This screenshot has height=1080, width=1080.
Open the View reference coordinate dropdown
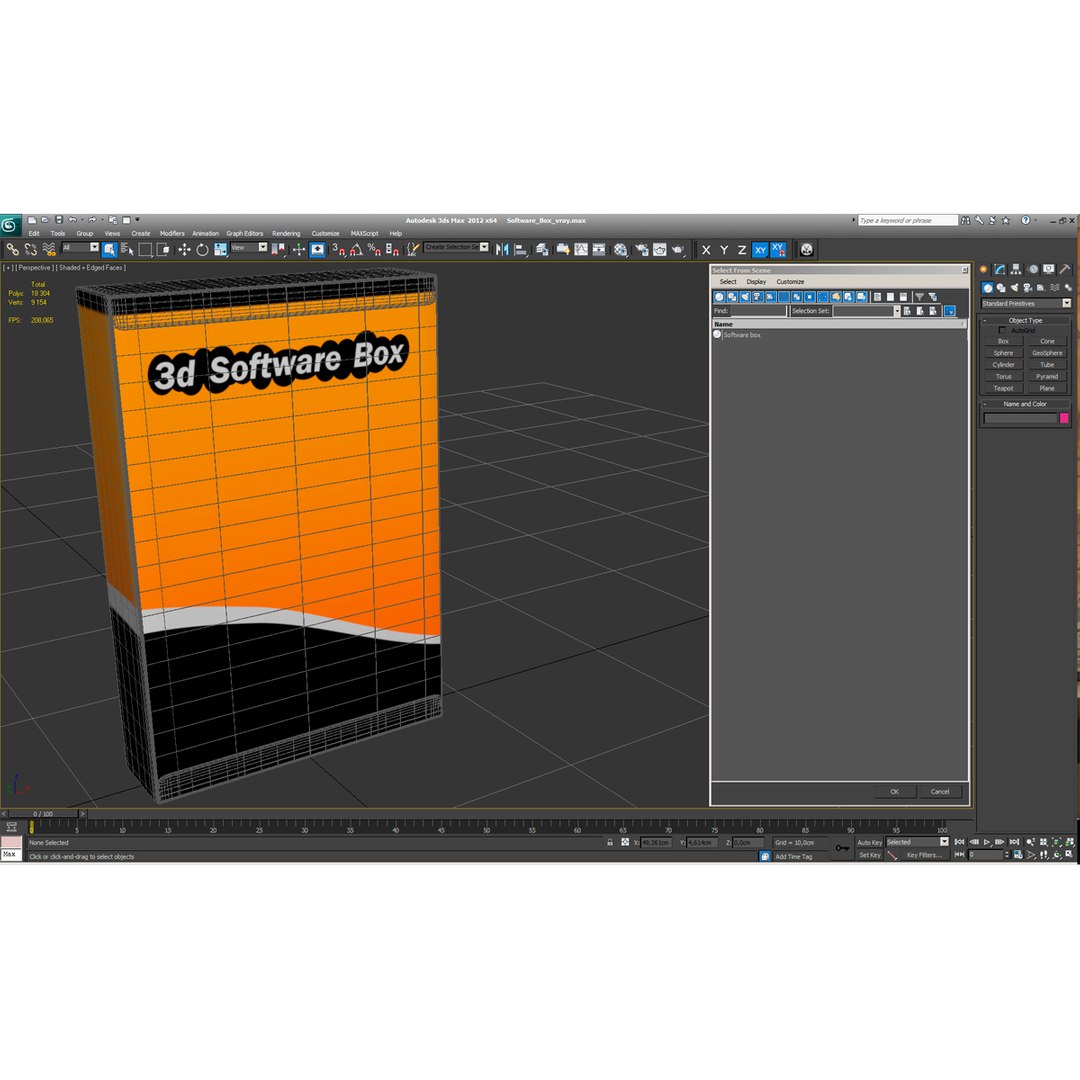249,247
